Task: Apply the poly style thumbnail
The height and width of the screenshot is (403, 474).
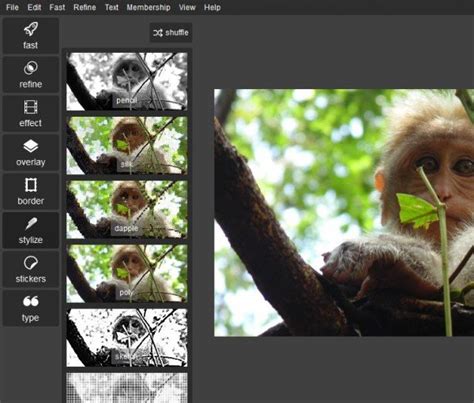Action: tap(127, 273)
